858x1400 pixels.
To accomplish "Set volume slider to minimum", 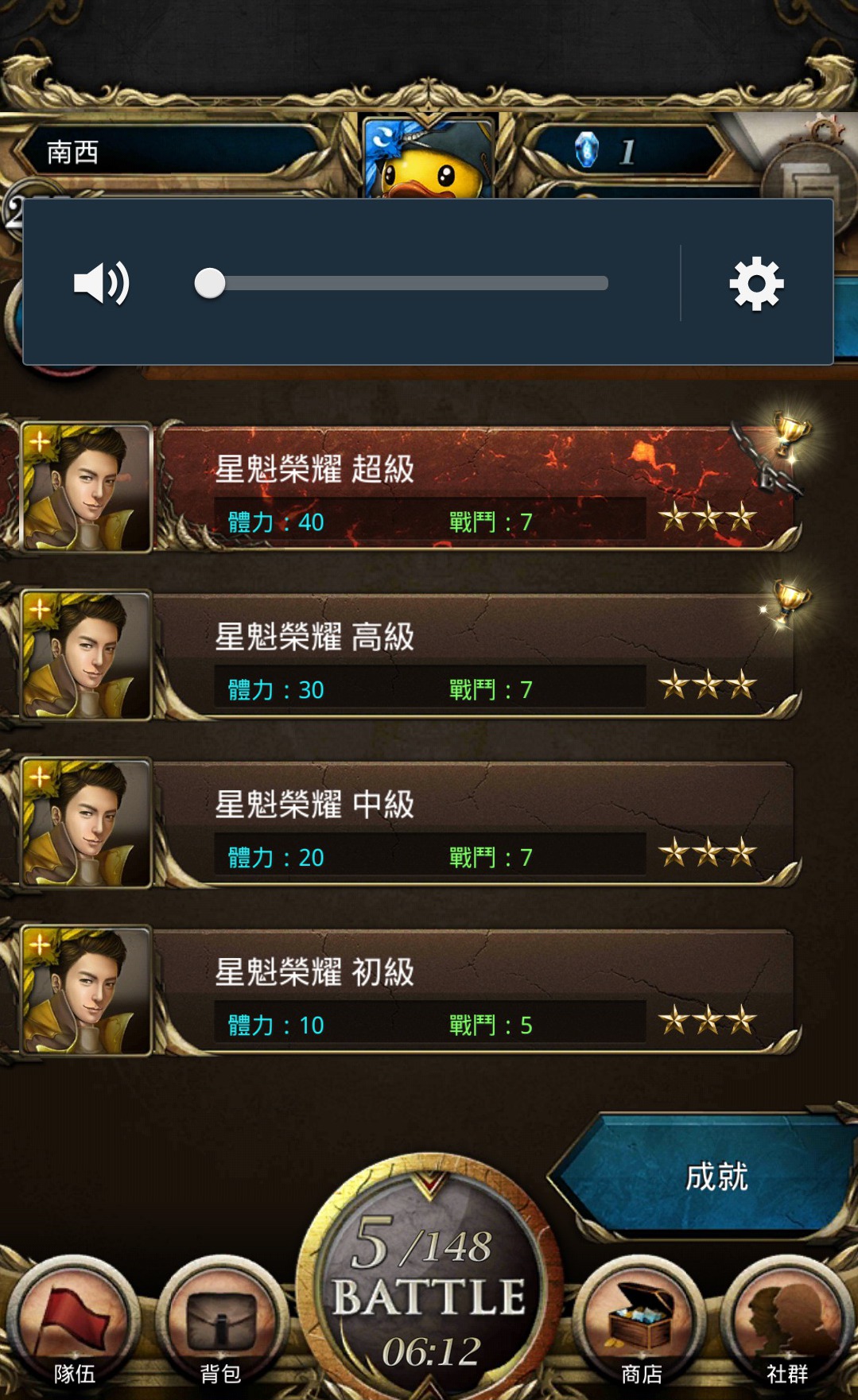I will (x=210, y=283).
